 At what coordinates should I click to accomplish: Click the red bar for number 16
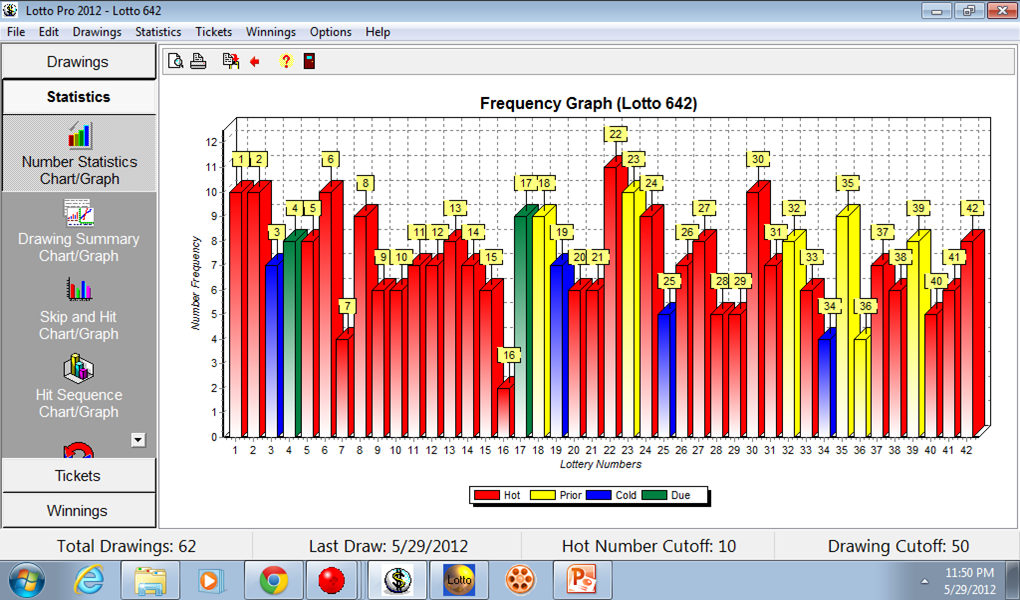pyautogui.click(x=506, y=409)
